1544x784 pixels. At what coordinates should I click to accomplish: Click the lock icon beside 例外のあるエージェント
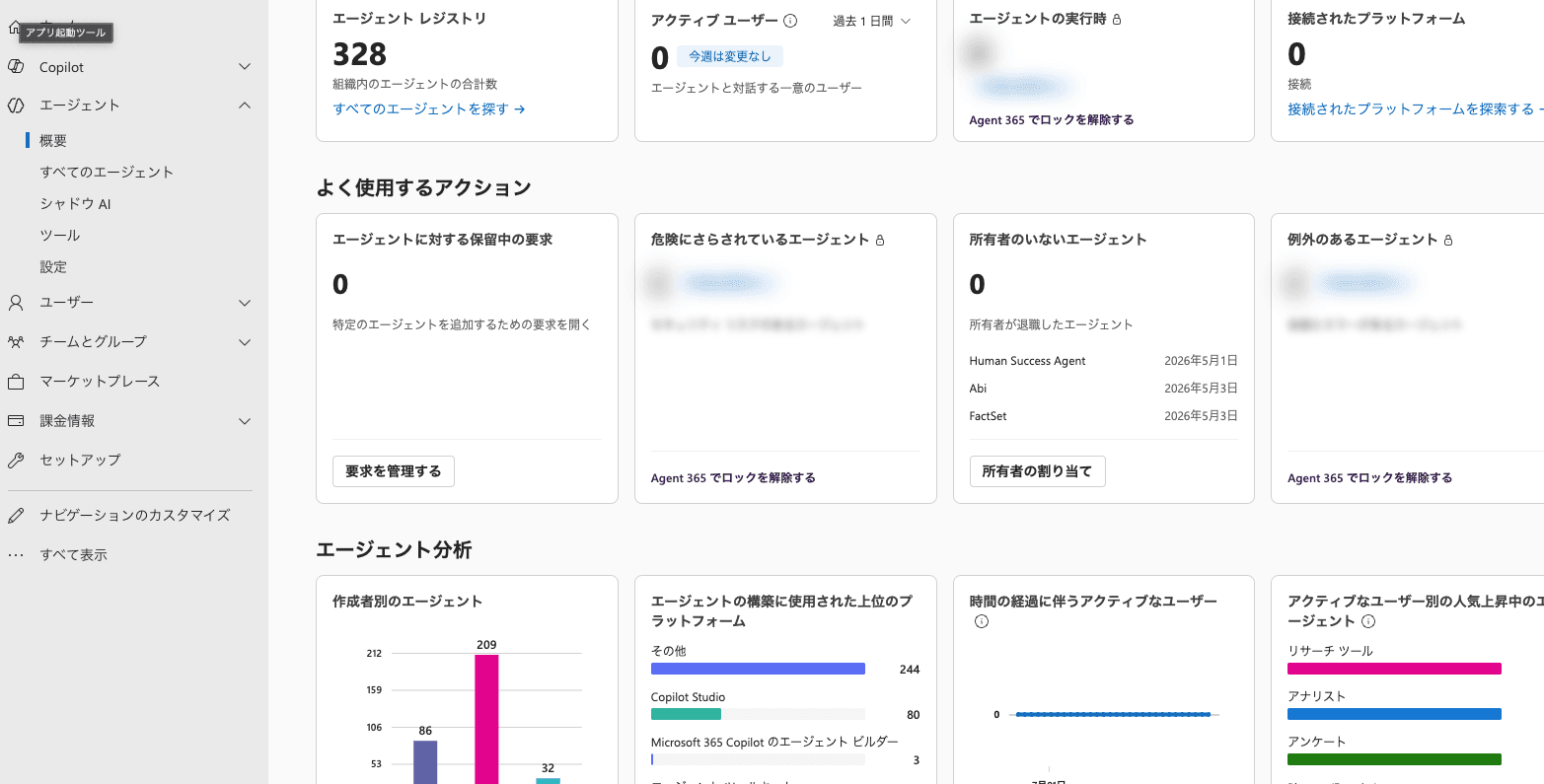(x=1448, y=240)
